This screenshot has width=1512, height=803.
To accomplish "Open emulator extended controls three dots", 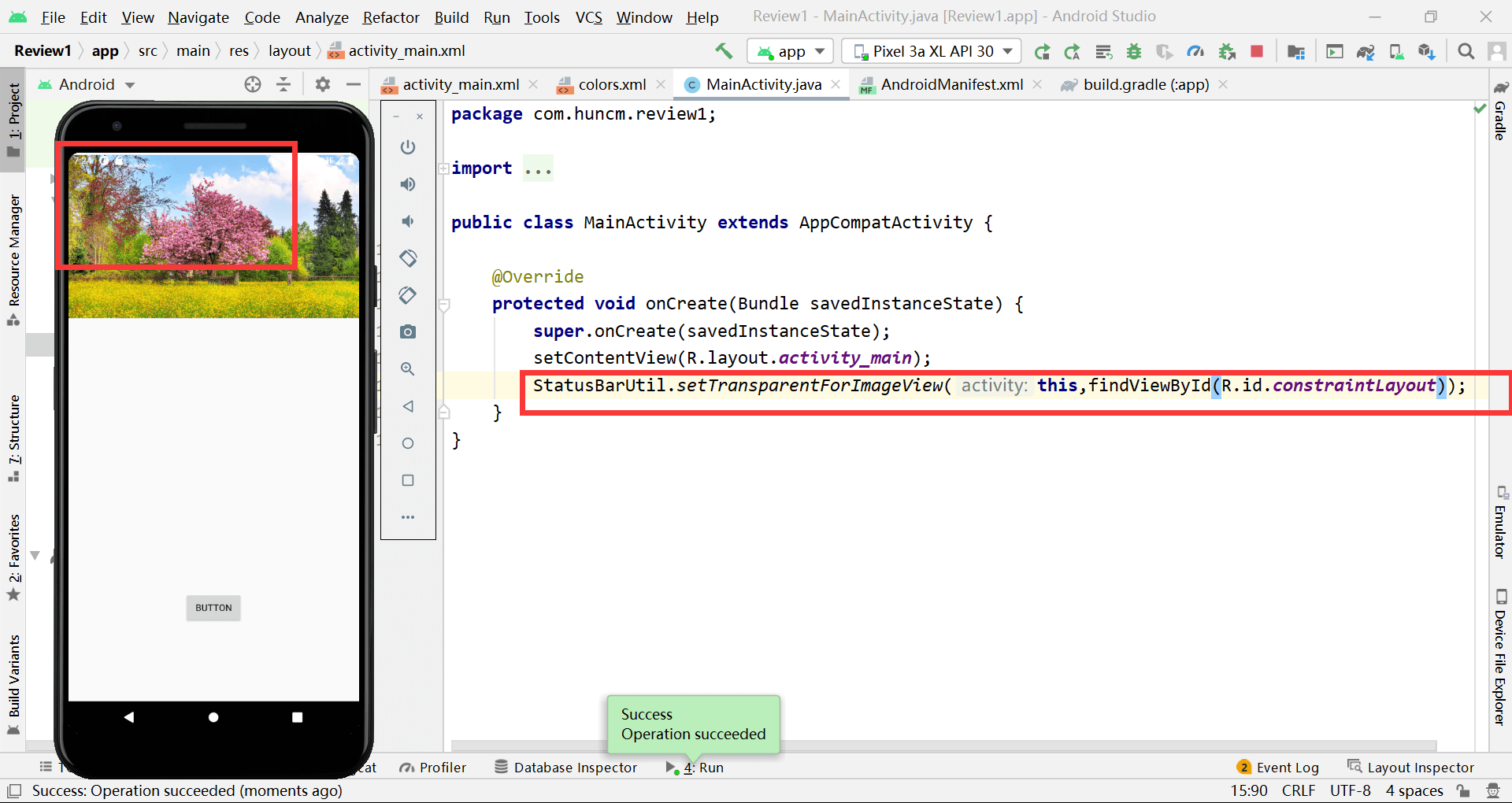I will tap(407, 517).
